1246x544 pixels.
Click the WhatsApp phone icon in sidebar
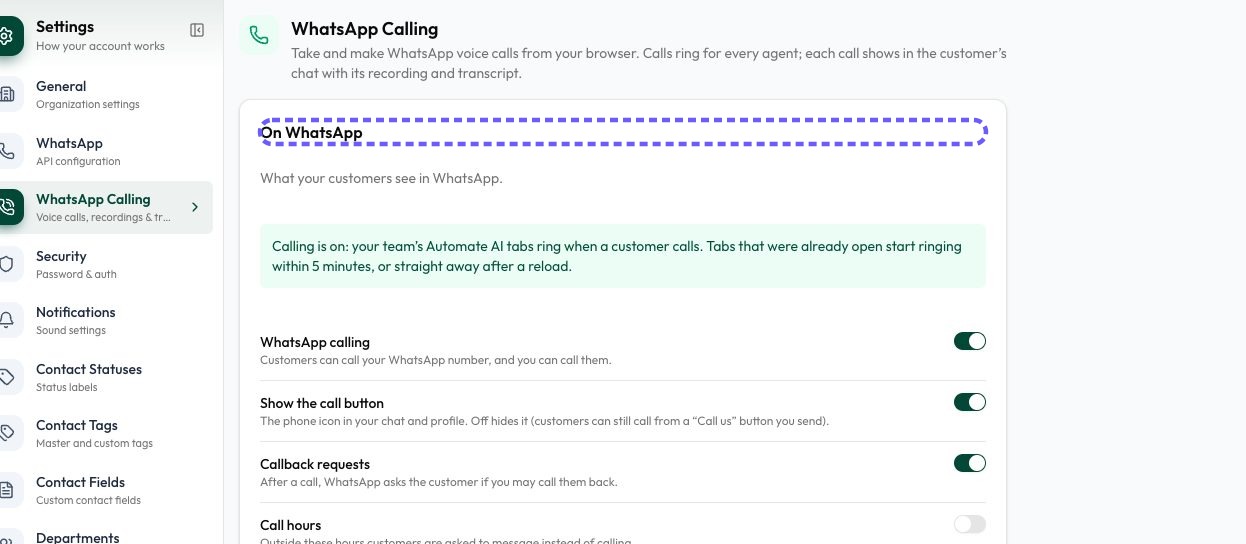(x=8, y=151)
